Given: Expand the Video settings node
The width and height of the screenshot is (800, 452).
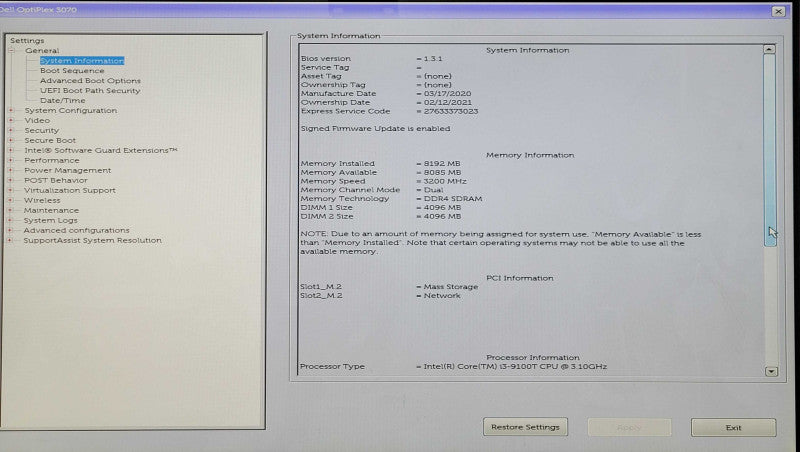Looking at the screenshot, I should point(11,120).
